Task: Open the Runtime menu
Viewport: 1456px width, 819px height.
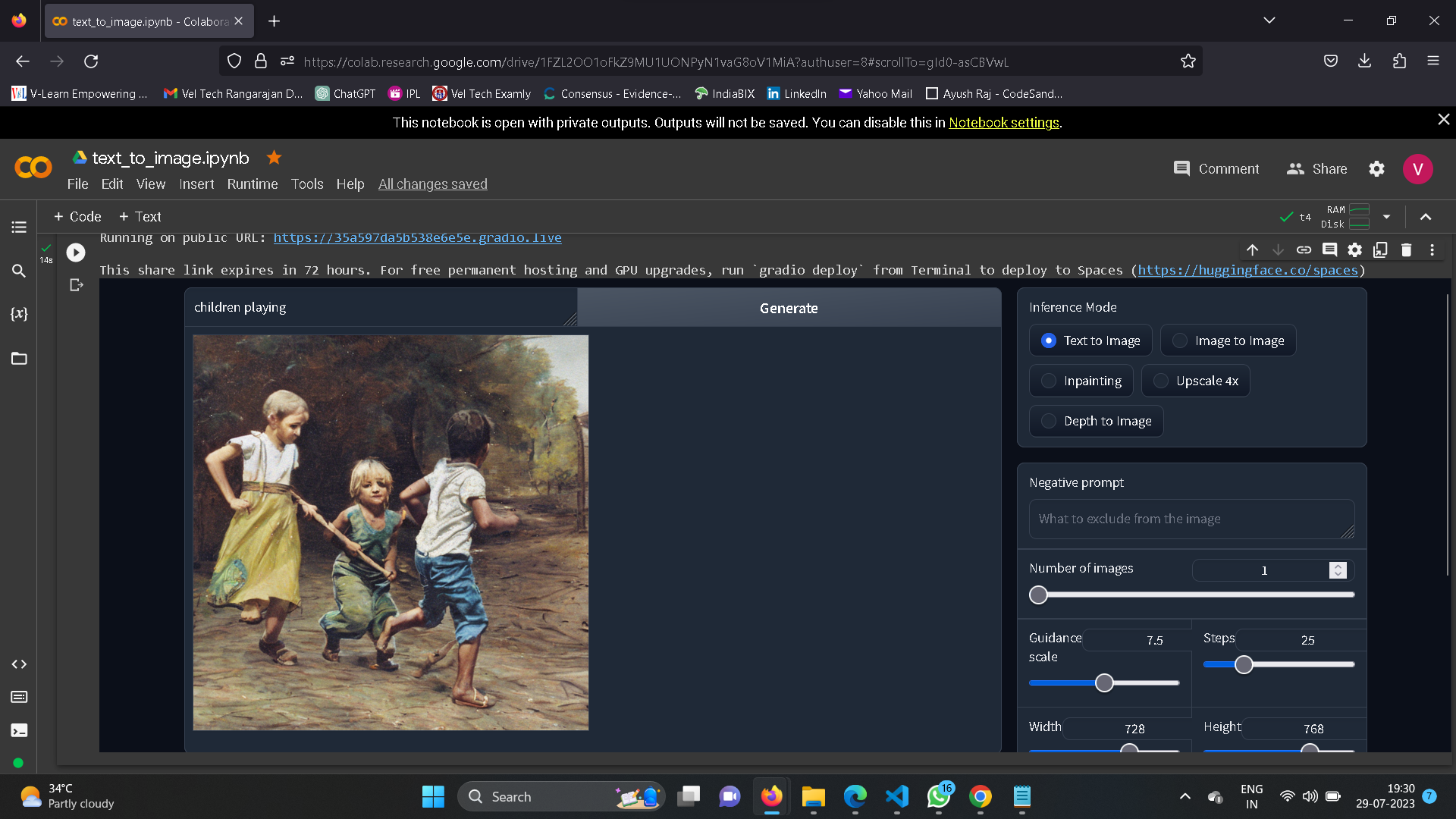Action: click(x=253, y=184)
